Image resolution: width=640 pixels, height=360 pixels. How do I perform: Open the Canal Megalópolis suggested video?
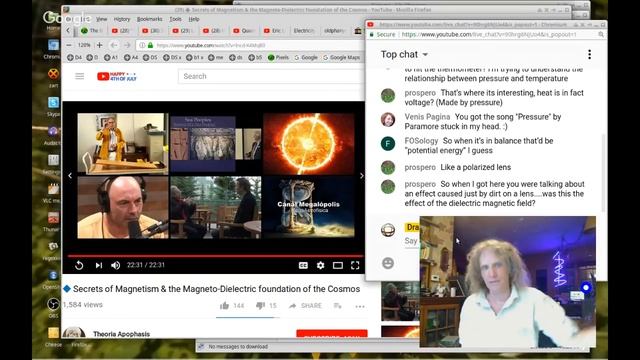309,207
